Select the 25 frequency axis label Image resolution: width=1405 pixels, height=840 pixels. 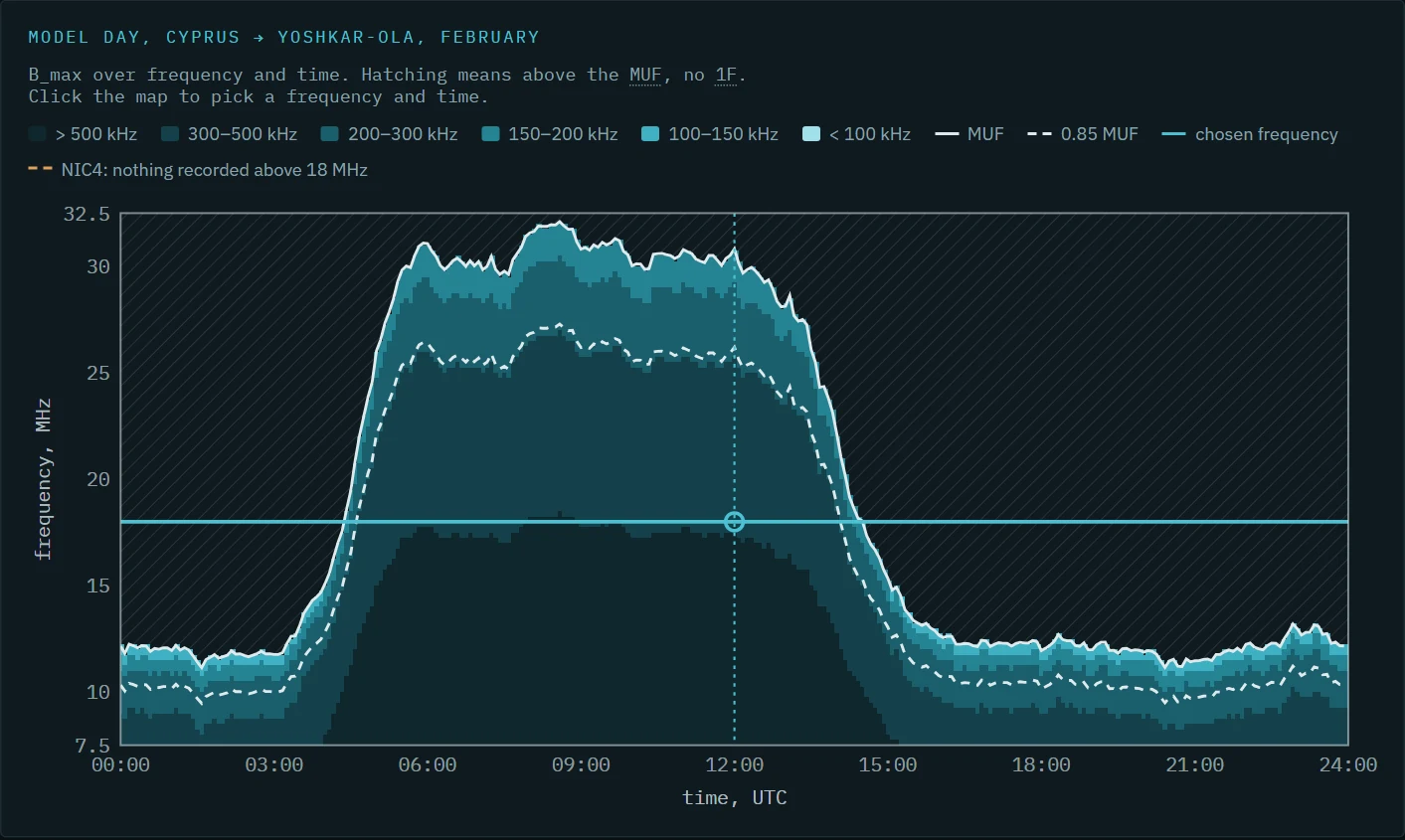coord(98,373)
